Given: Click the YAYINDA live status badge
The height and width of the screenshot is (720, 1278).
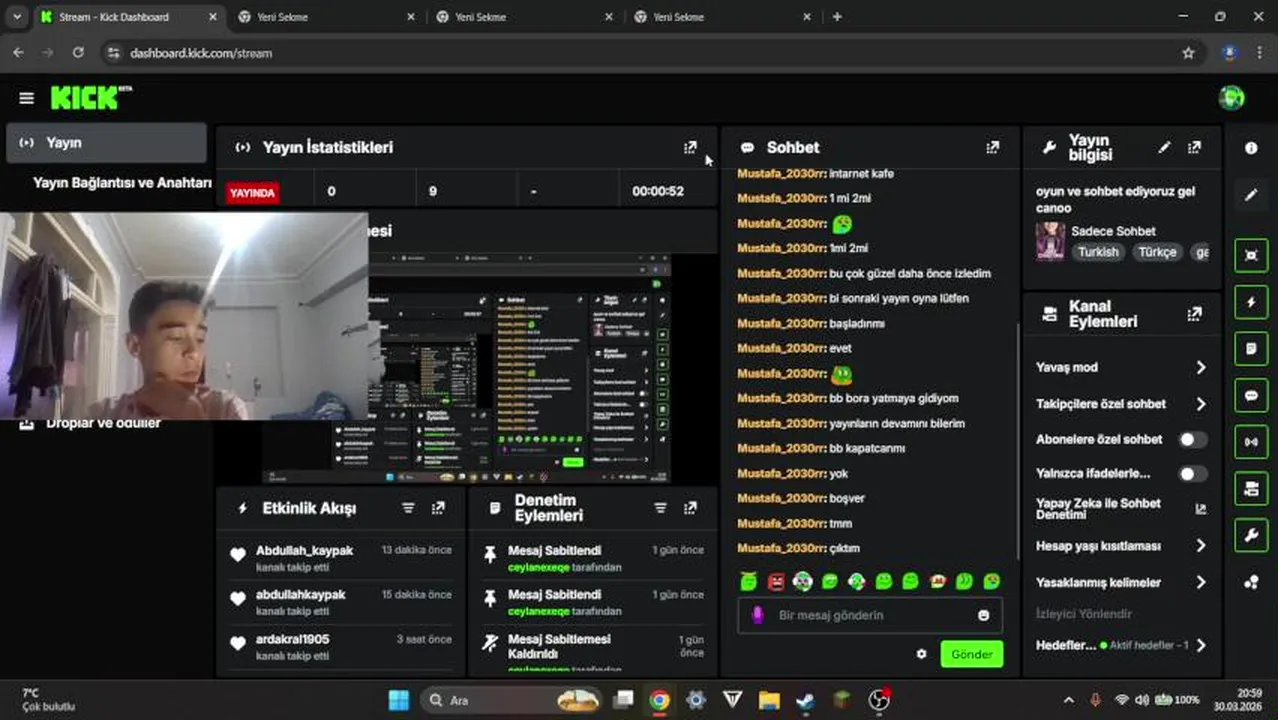Looking at the screenshot, I should [x=252, y=192].
